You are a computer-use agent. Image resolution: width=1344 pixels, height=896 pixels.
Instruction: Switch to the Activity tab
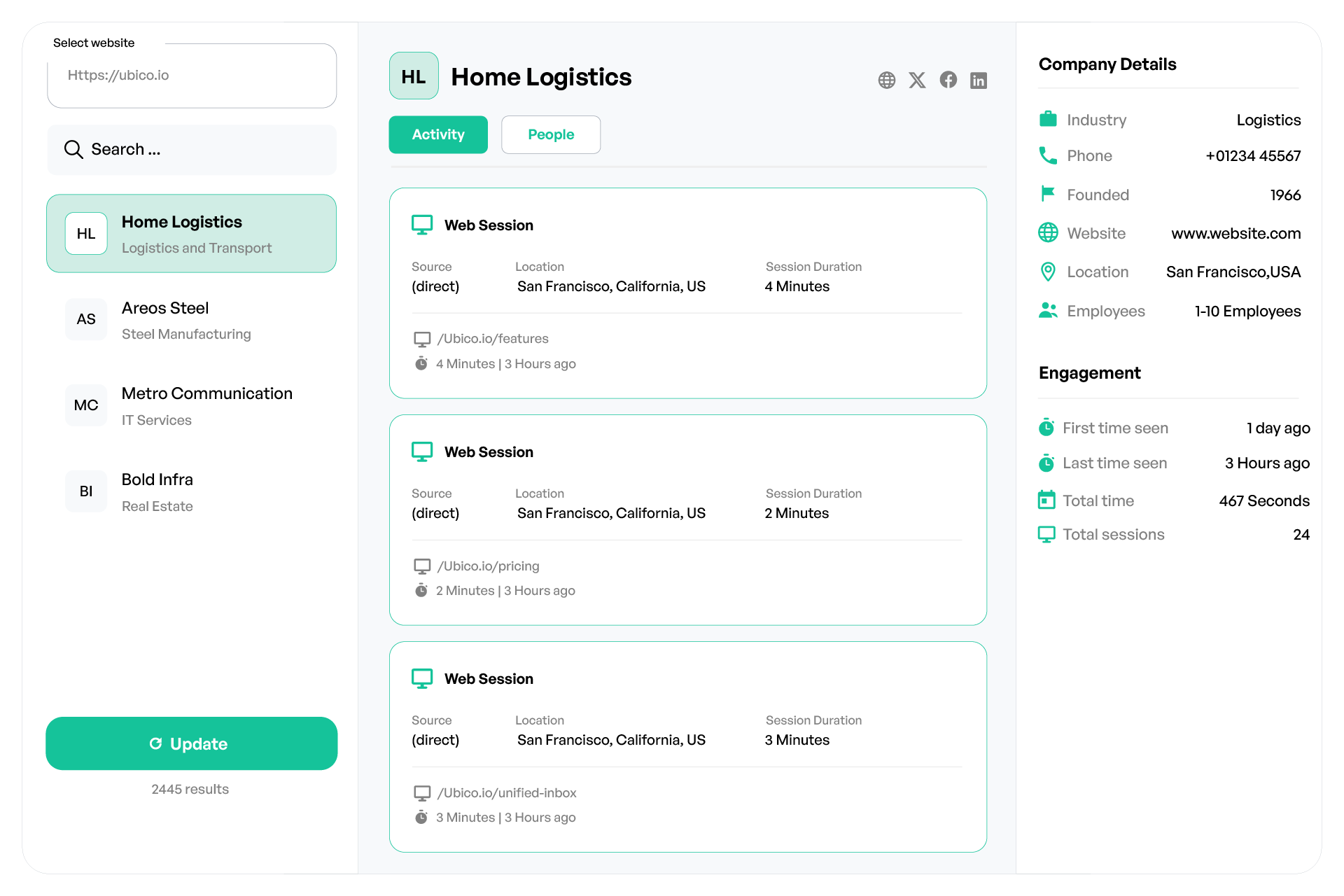point(438,134)
